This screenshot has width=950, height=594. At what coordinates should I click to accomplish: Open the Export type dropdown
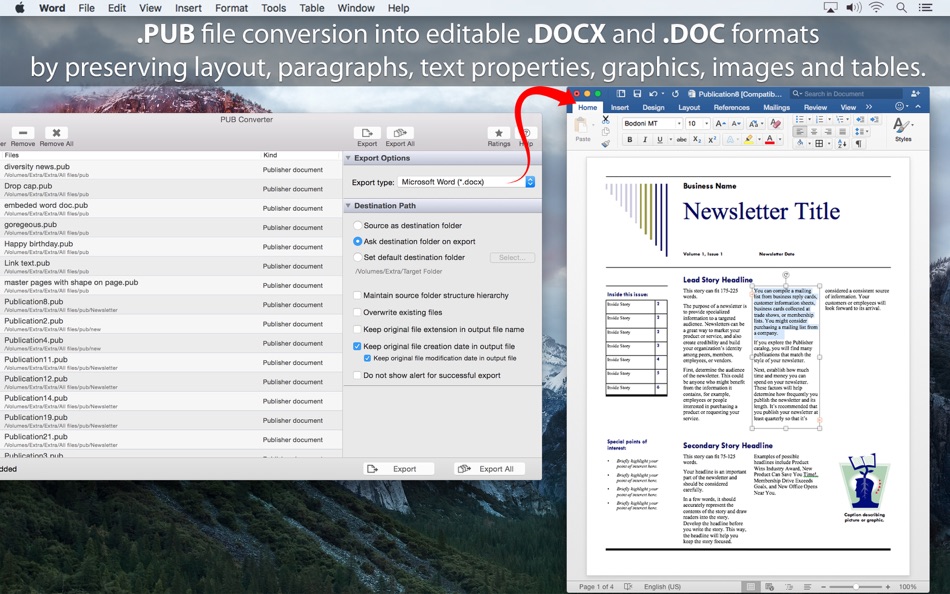click(466, 182)
